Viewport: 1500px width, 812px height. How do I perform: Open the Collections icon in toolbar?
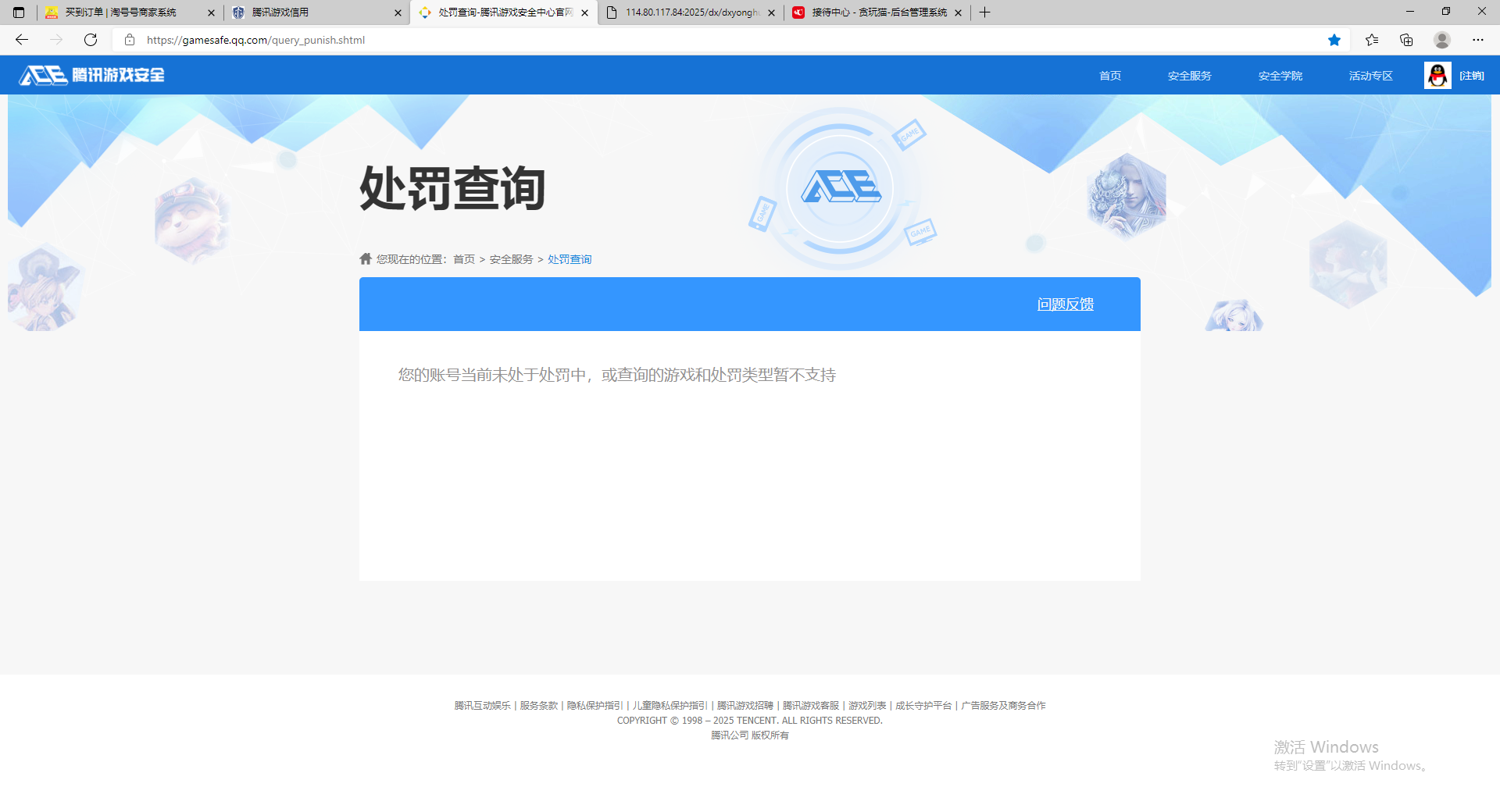pyautogui.click(x=1406, y=40)
